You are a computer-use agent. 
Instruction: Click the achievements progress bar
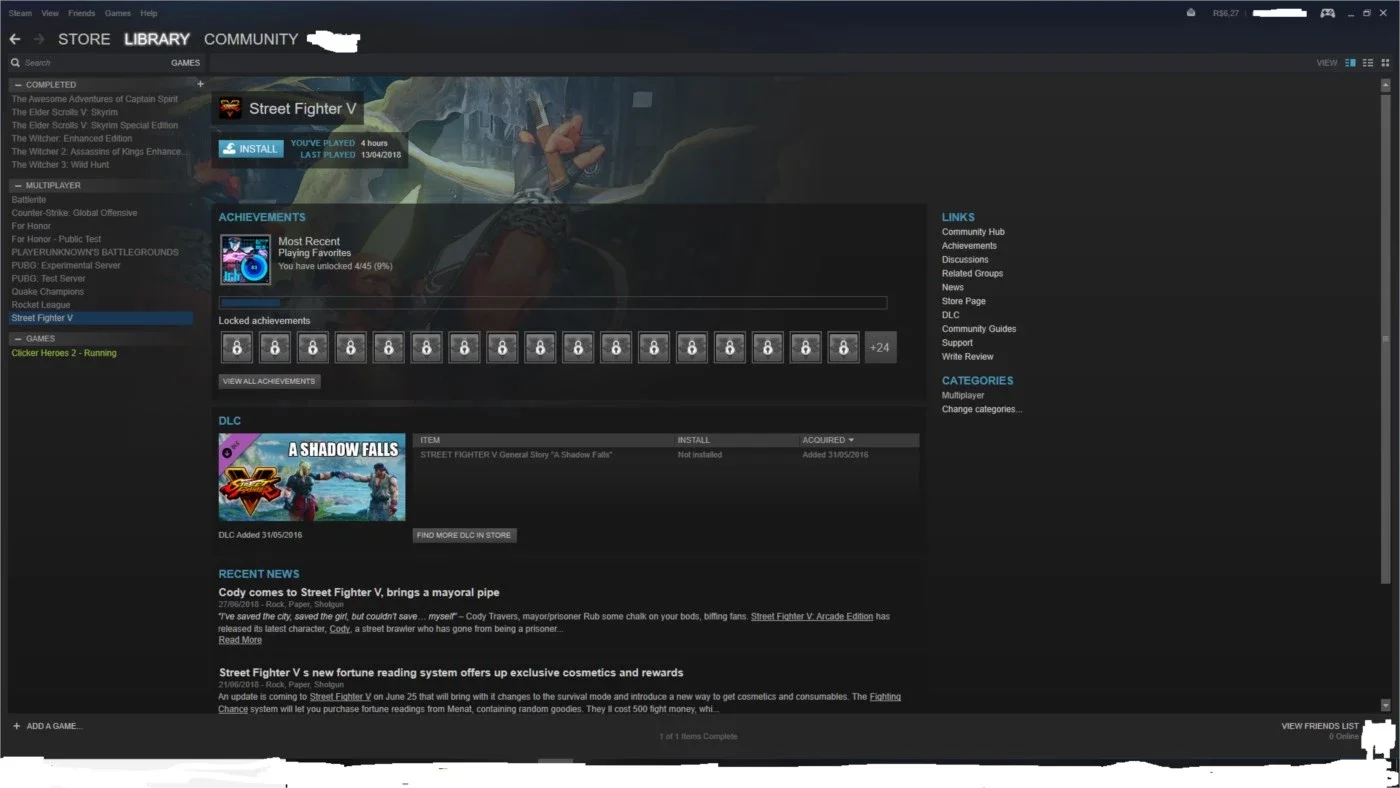pos(553,303)
